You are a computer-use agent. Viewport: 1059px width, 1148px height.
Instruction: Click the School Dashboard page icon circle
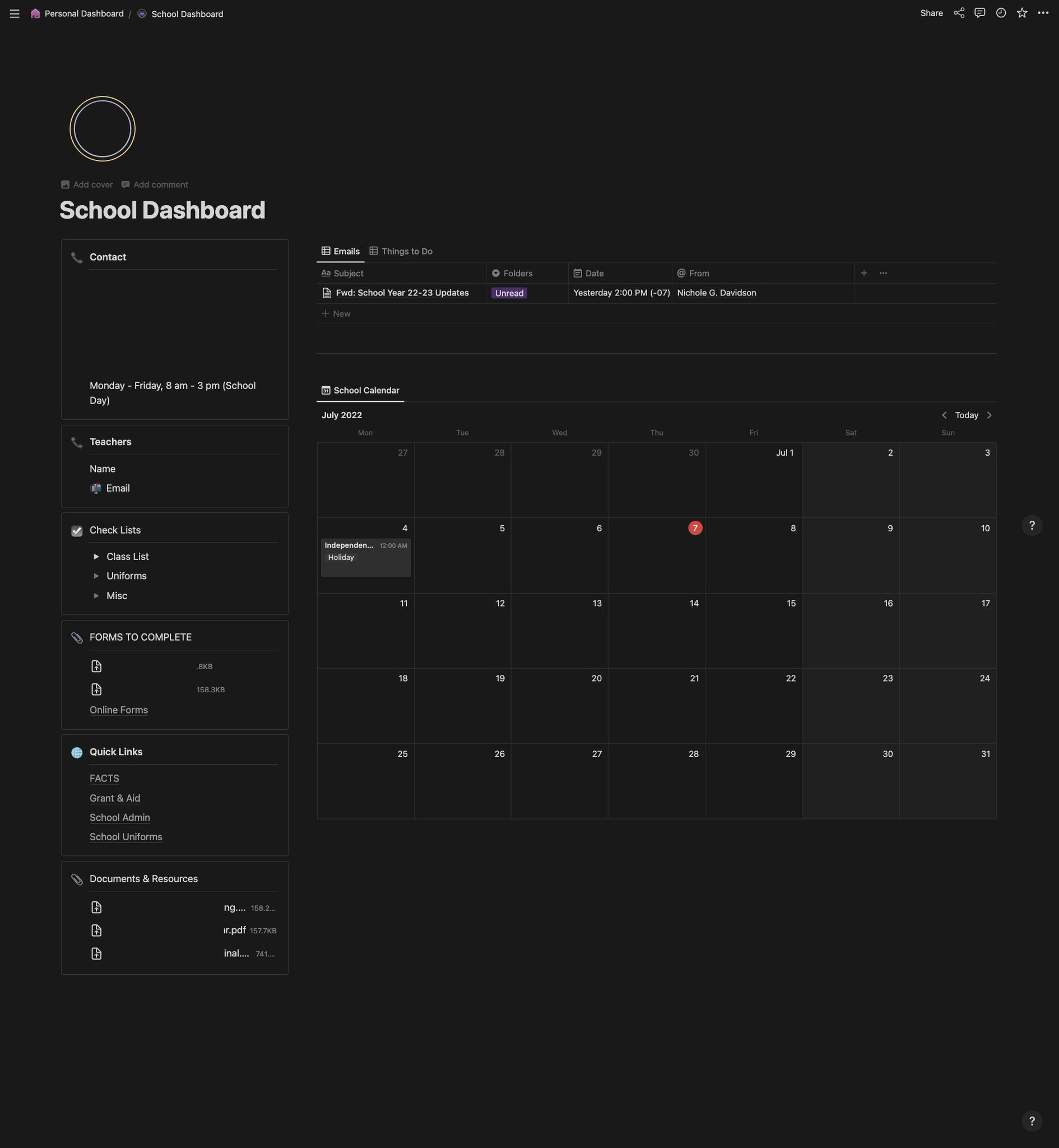[103, 129]
